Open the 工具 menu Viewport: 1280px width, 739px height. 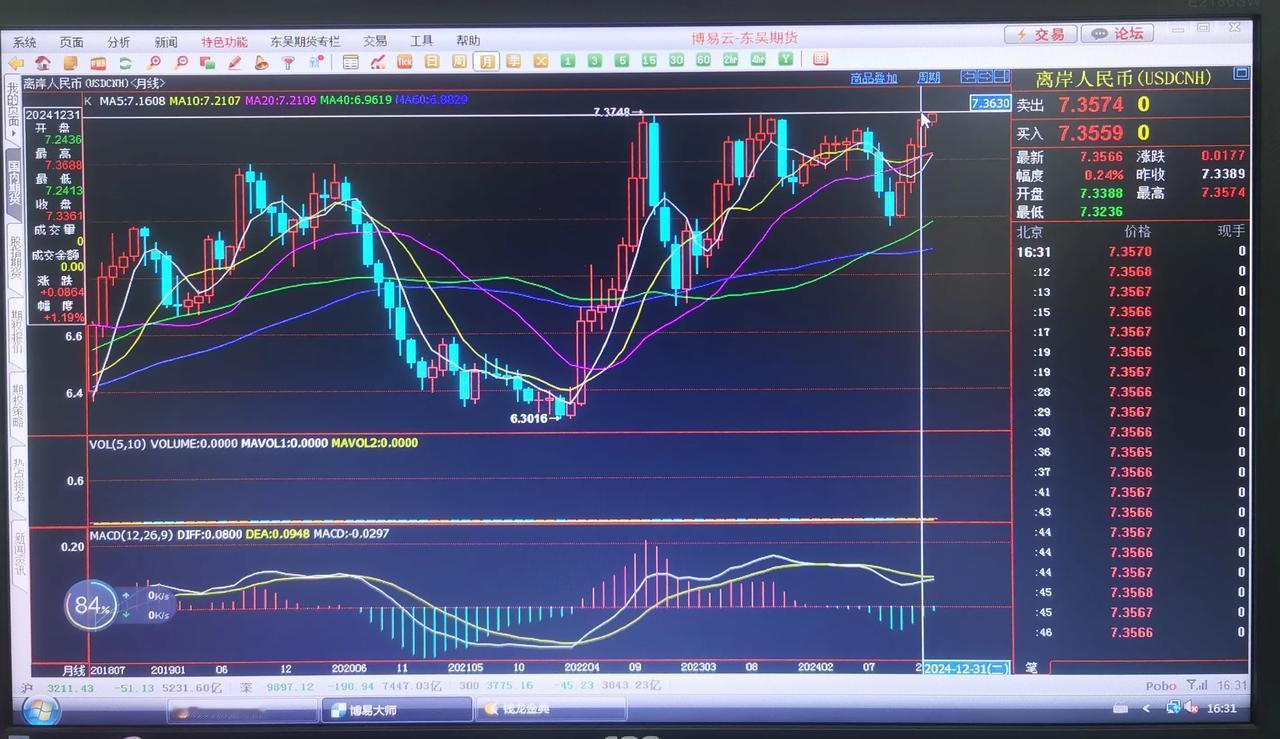(x=422, y=41)
